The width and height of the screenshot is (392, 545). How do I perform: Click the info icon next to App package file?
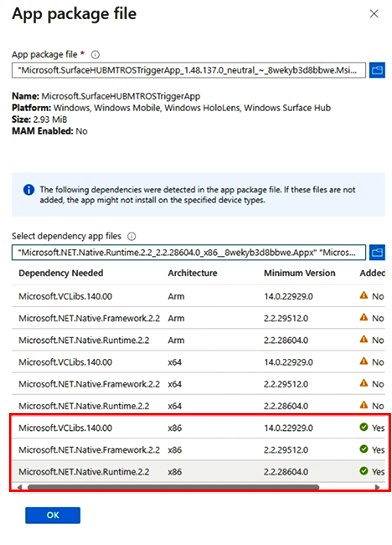pyautogui.click(x=95, y=55)
